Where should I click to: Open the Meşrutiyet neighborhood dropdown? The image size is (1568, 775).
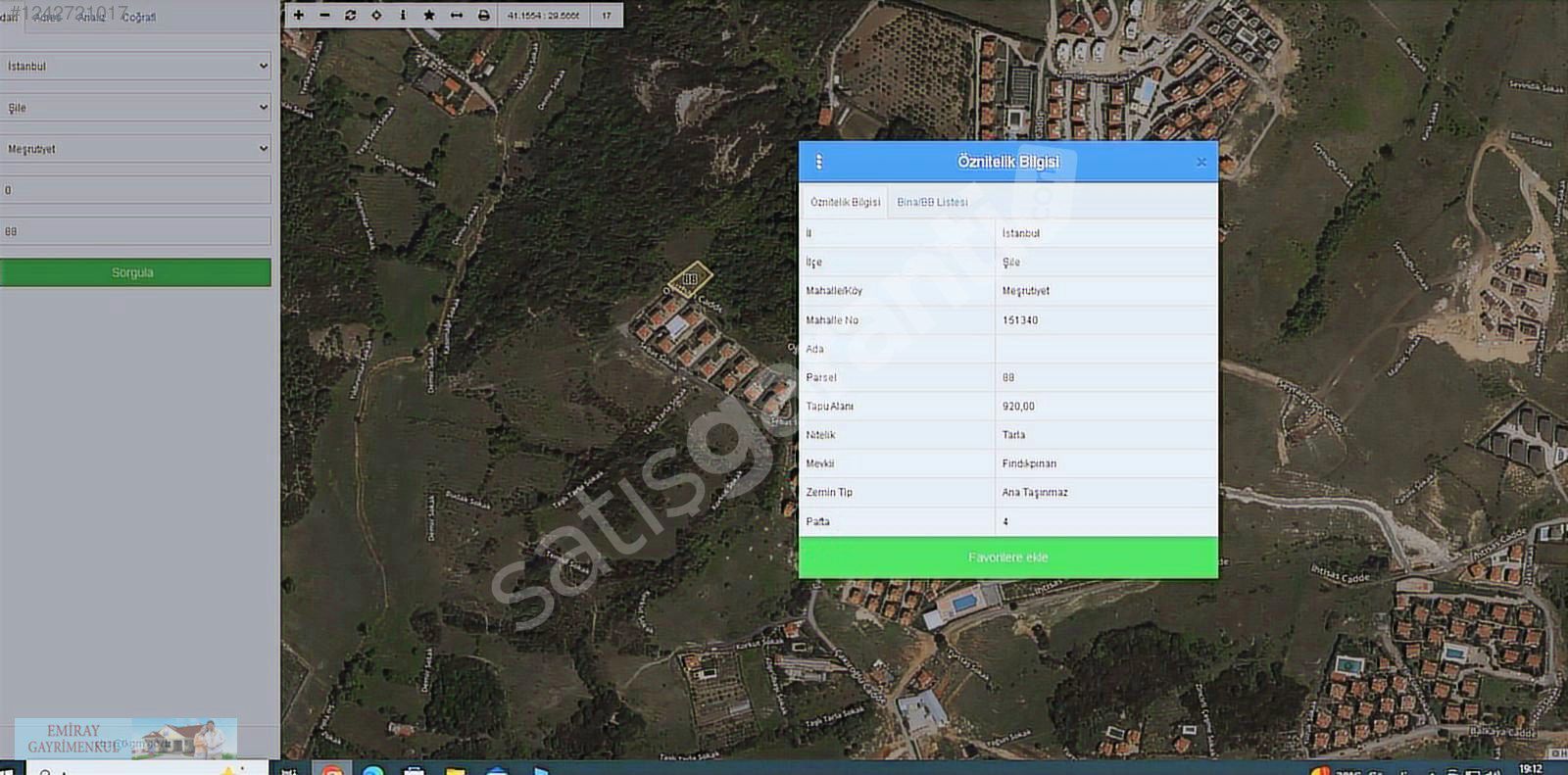[135, 149]
